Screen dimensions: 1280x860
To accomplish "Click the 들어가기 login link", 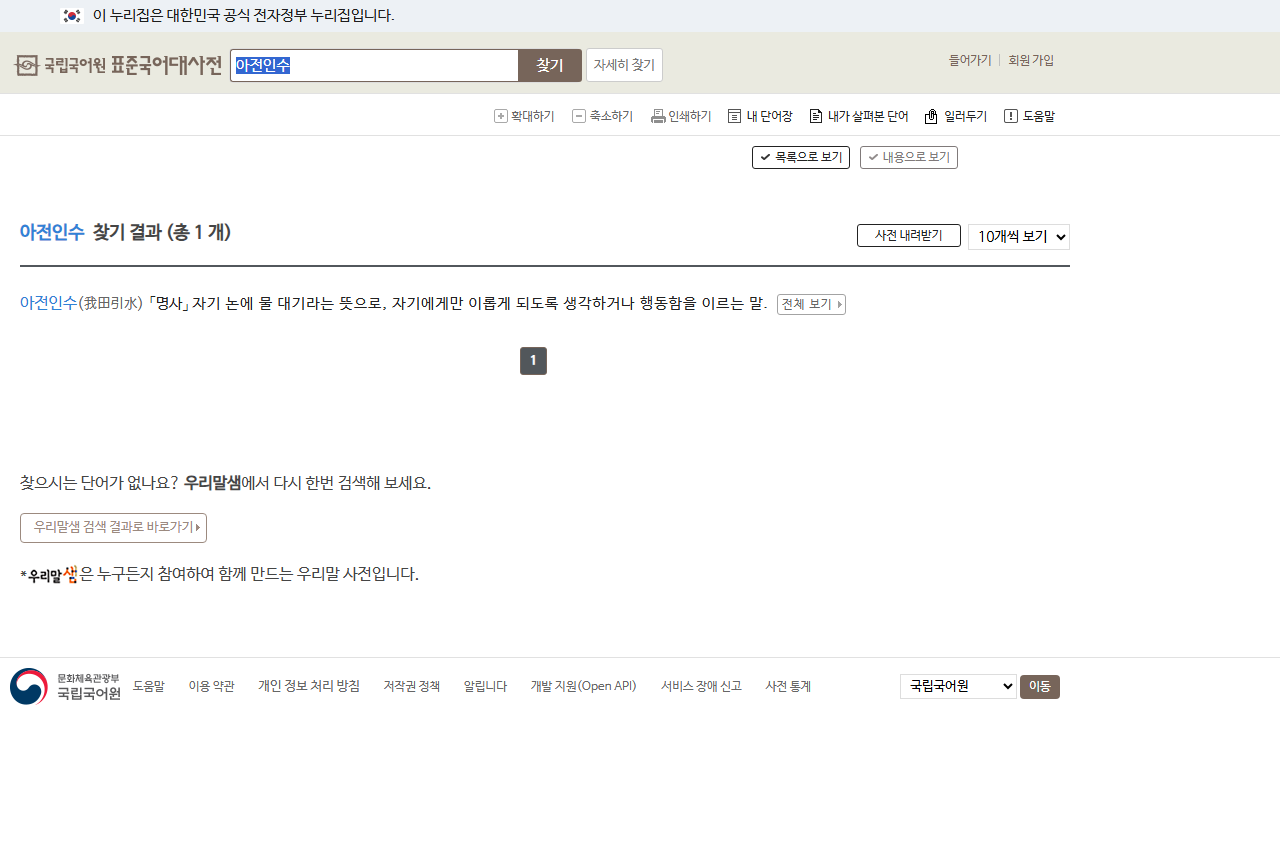I will pyautogui.click(x=970, y=60).
